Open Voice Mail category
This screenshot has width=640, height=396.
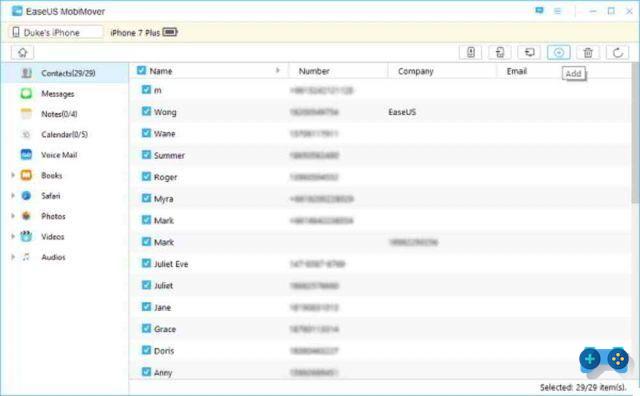(x=59, y=155)
